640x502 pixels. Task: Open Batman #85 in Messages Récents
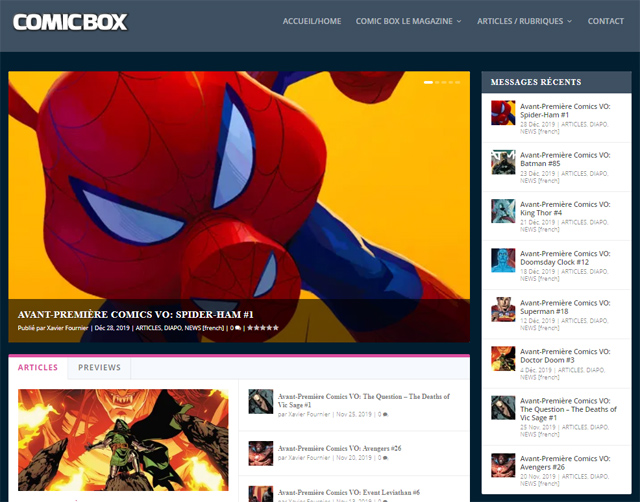[565, 159]
